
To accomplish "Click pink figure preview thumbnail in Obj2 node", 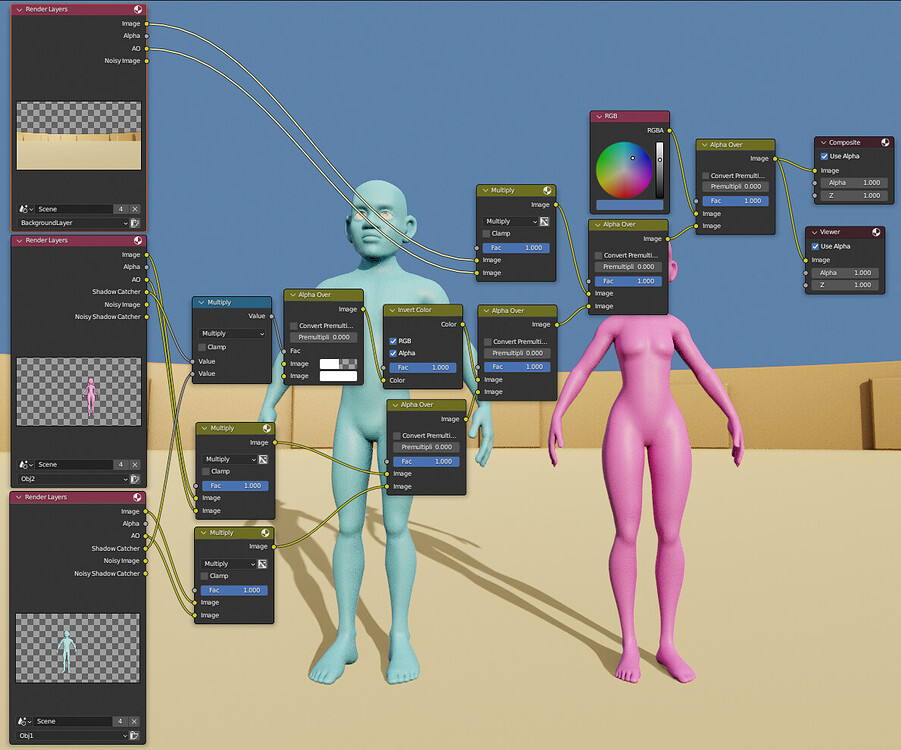I will point(79,391).
